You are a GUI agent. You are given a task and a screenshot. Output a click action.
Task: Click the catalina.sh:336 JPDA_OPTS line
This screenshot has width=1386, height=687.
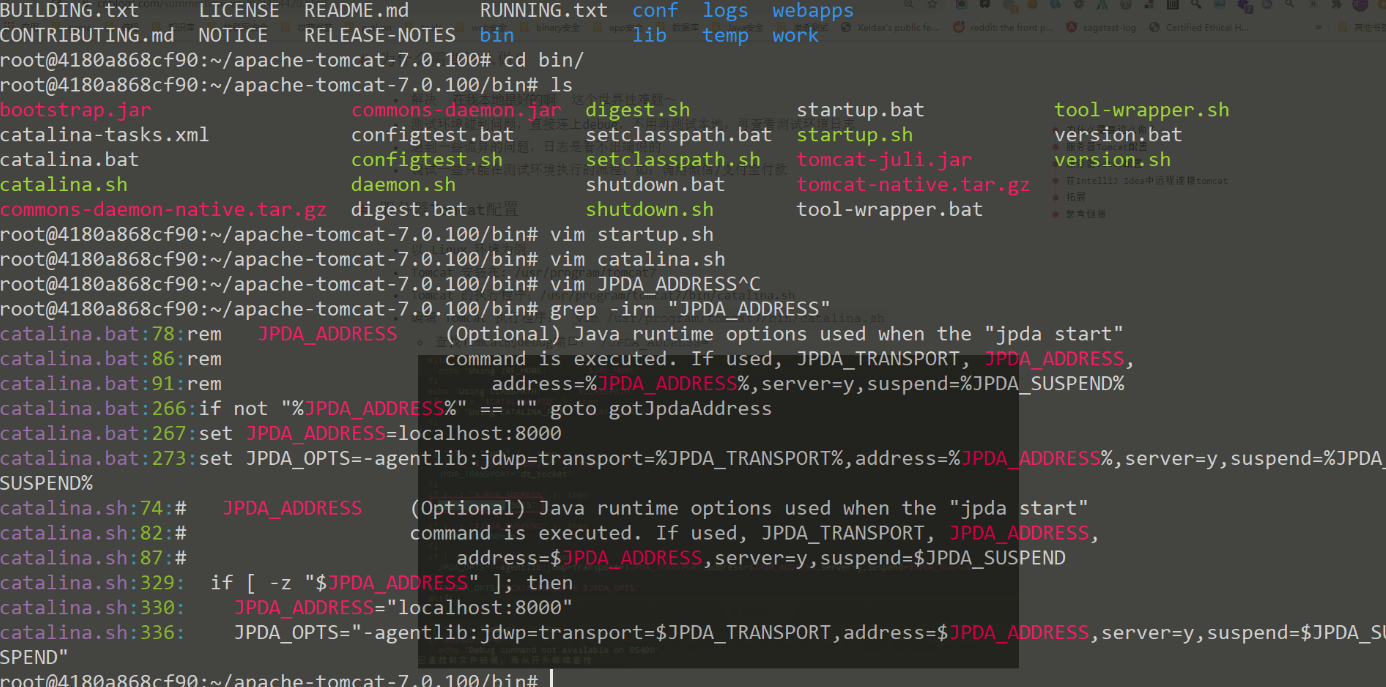point(693,645)
